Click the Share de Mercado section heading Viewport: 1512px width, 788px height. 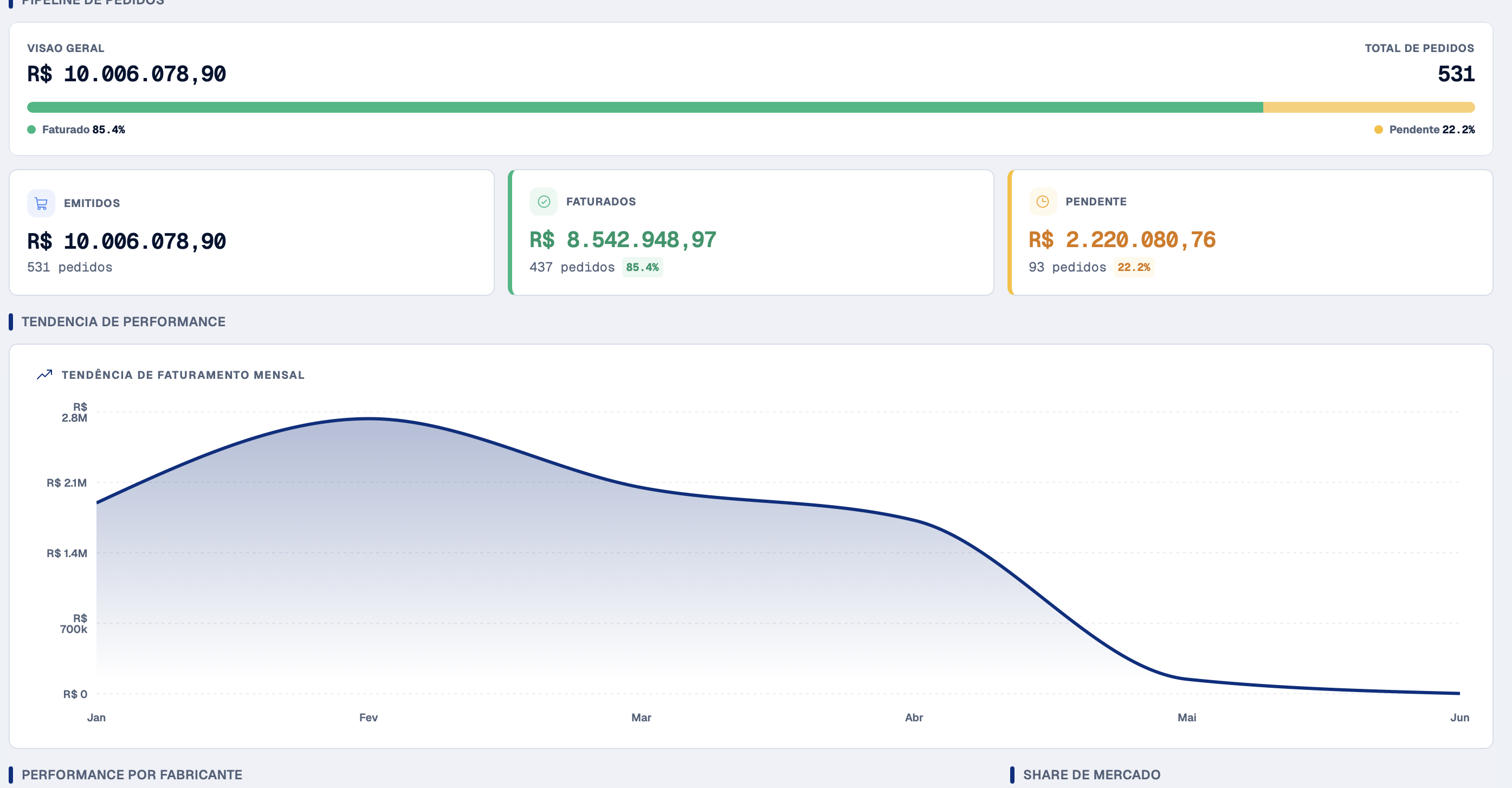tap(1092, 775)
